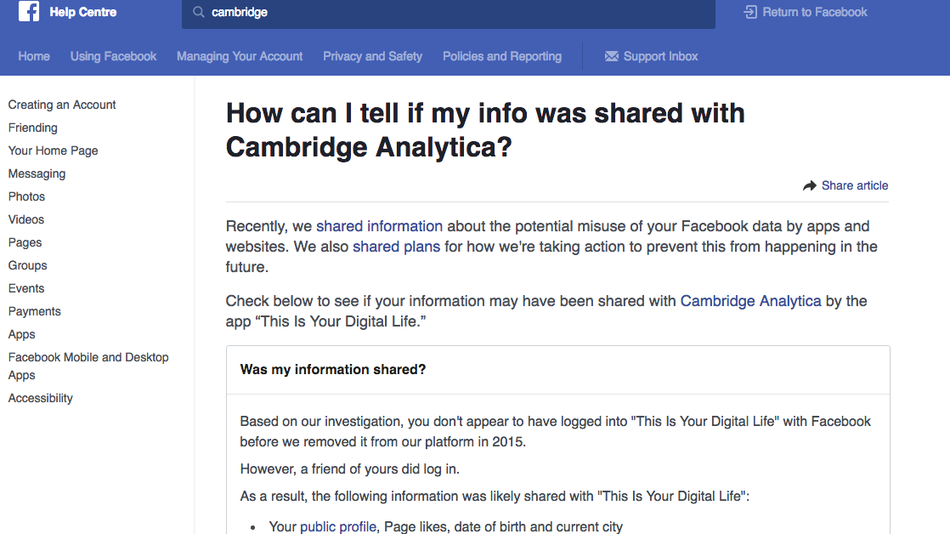
Task: Follow the shared information link
Action: click(379, 226)
